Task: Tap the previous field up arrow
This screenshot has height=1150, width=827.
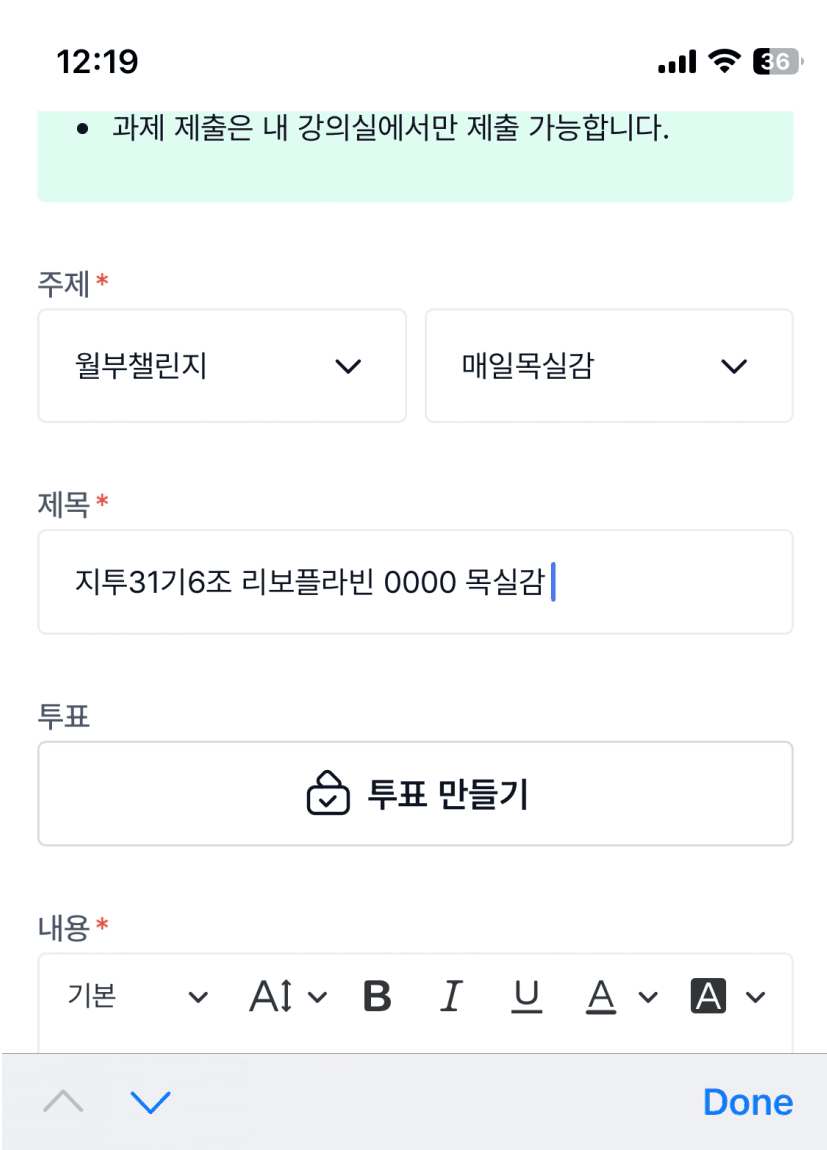Action: click(64, 1102)
